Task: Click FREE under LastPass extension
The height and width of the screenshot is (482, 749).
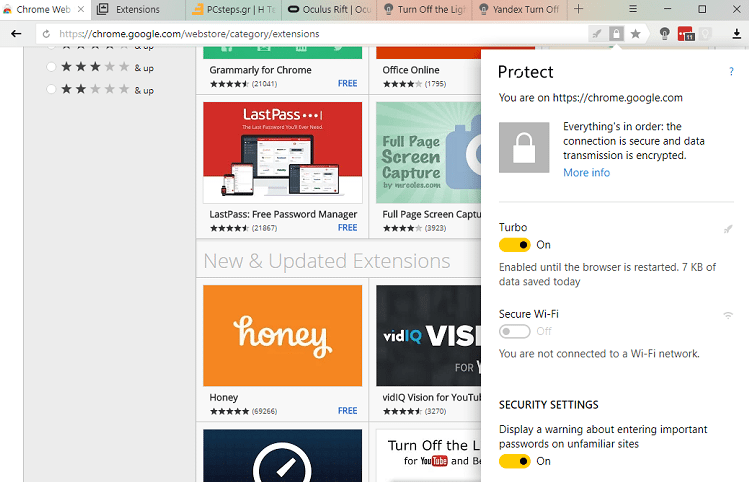Action: pyautogui.click(x=347, y=228)
